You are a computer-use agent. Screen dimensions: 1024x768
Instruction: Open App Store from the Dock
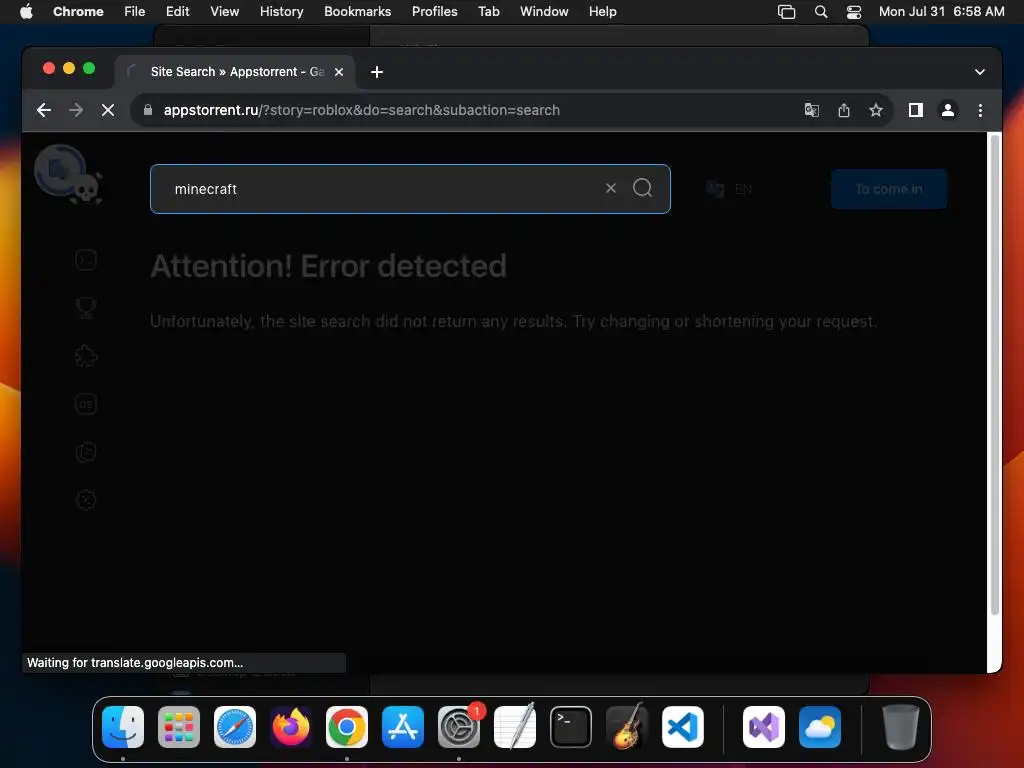point(403,727)
